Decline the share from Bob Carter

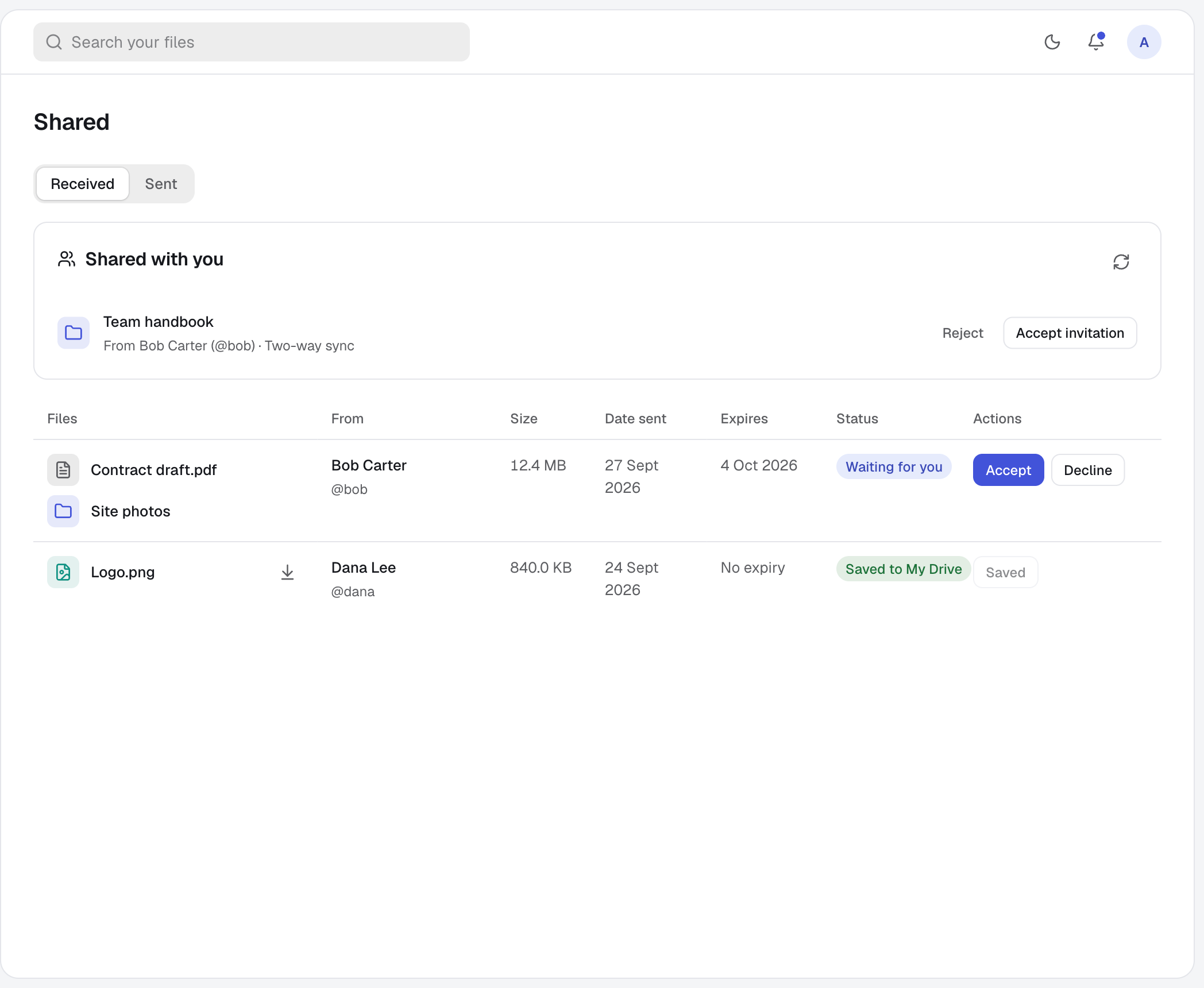1087,470
